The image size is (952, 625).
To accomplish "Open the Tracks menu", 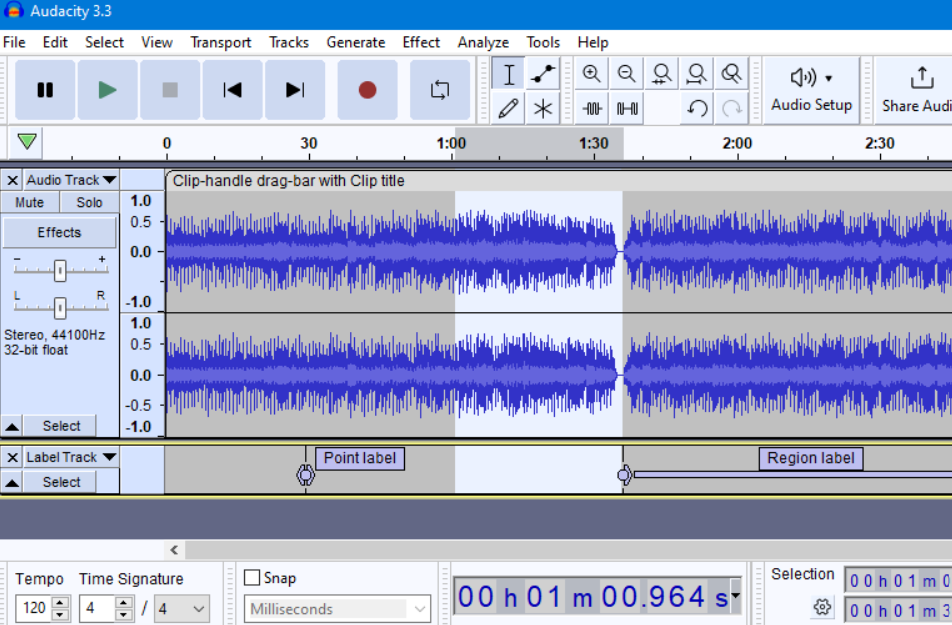I will pos(289,42).
